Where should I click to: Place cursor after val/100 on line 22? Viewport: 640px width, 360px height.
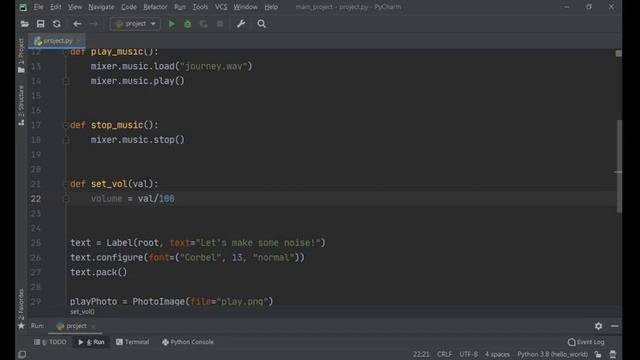175,199
